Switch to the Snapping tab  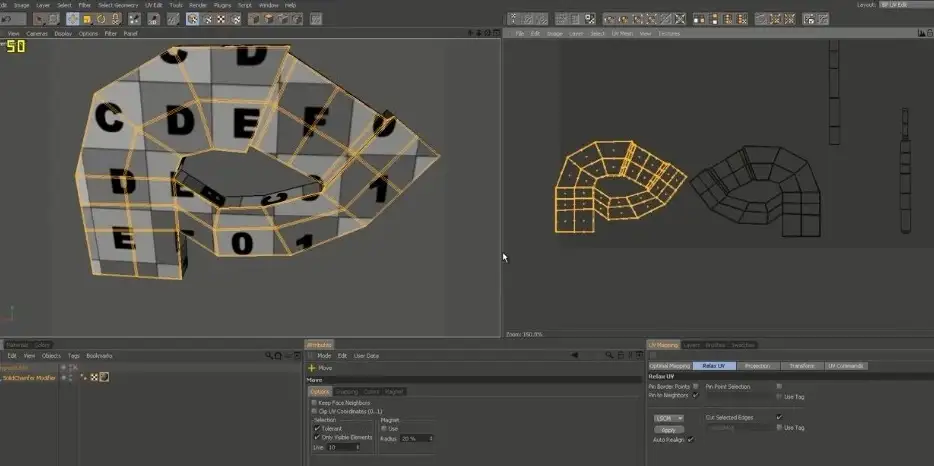coord(346,392)
